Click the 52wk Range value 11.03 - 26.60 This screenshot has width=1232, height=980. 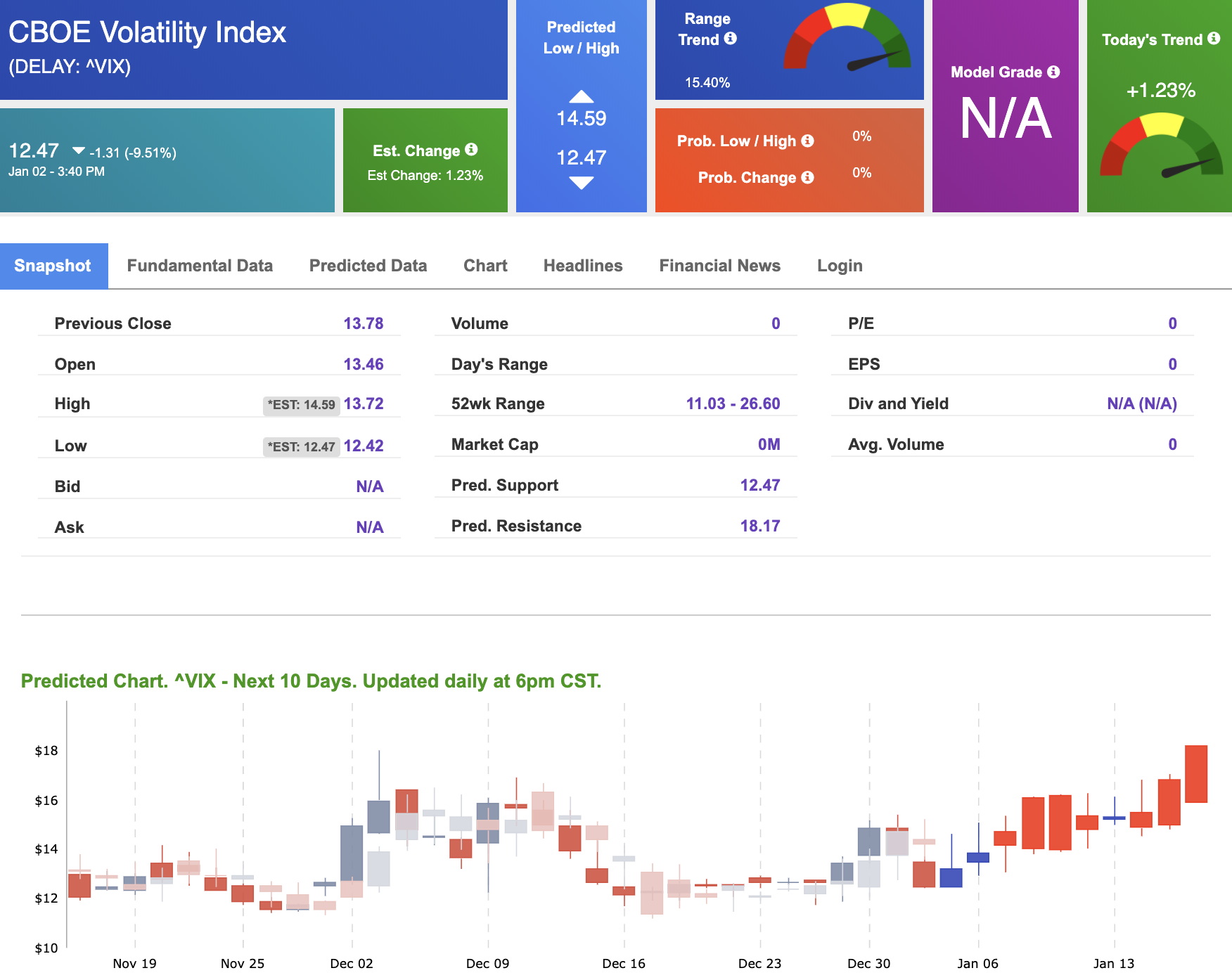pyautogui.click(x=733, y=404)
